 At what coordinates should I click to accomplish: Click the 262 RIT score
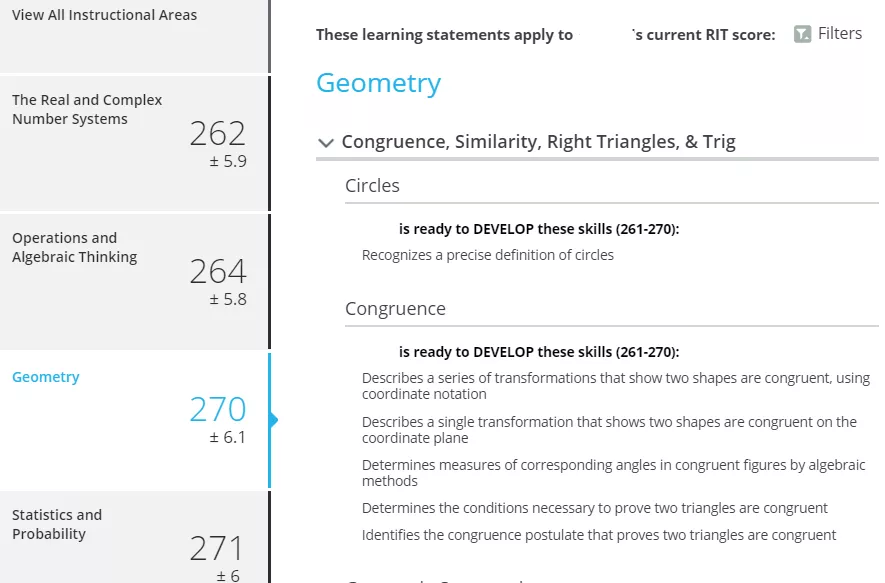(218, 134)
